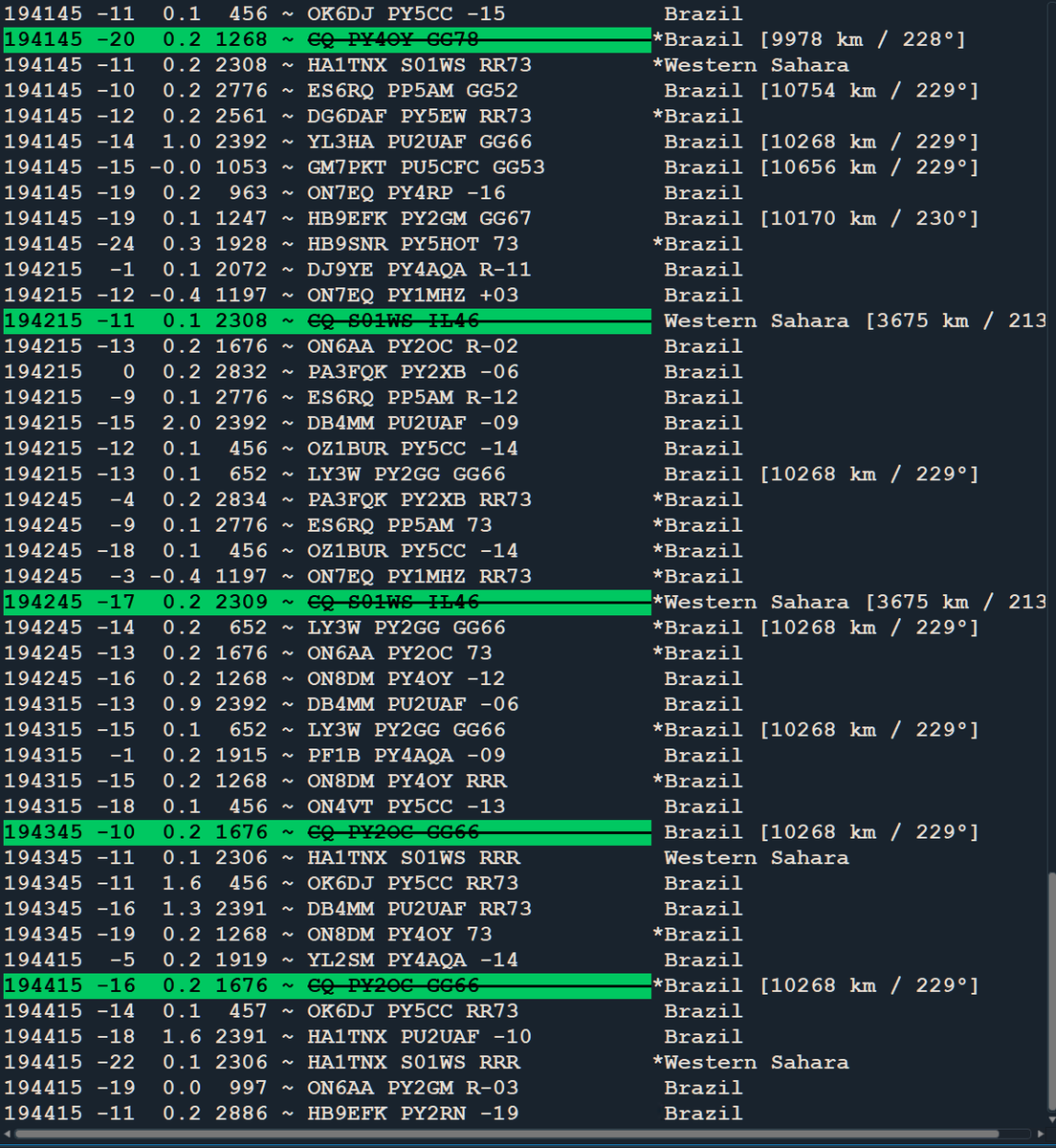Select the 194245 LY3W PY2GG GG66 row
This screenshot has width=1056, height=1148.
tap(524, 628)
